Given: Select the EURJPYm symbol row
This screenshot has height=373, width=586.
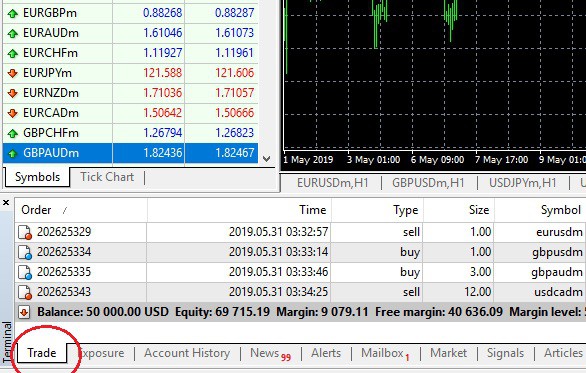Looking at the screenshot, I should (130, 73).
